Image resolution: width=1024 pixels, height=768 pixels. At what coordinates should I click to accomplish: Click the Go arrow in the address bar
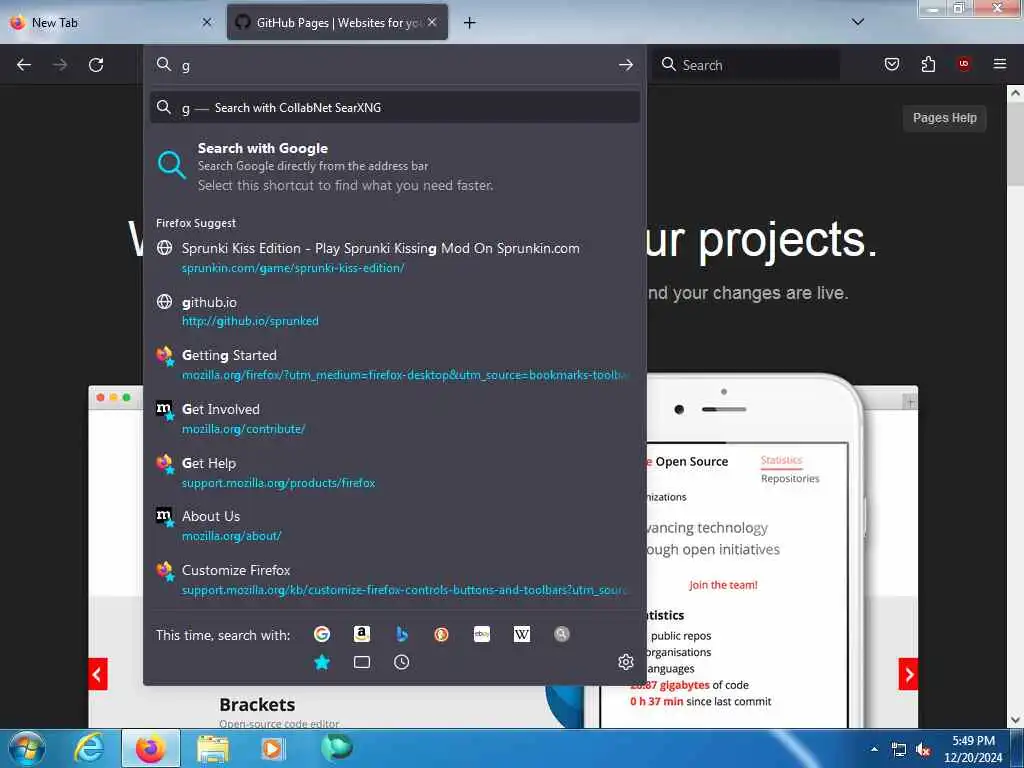(626, 65)
